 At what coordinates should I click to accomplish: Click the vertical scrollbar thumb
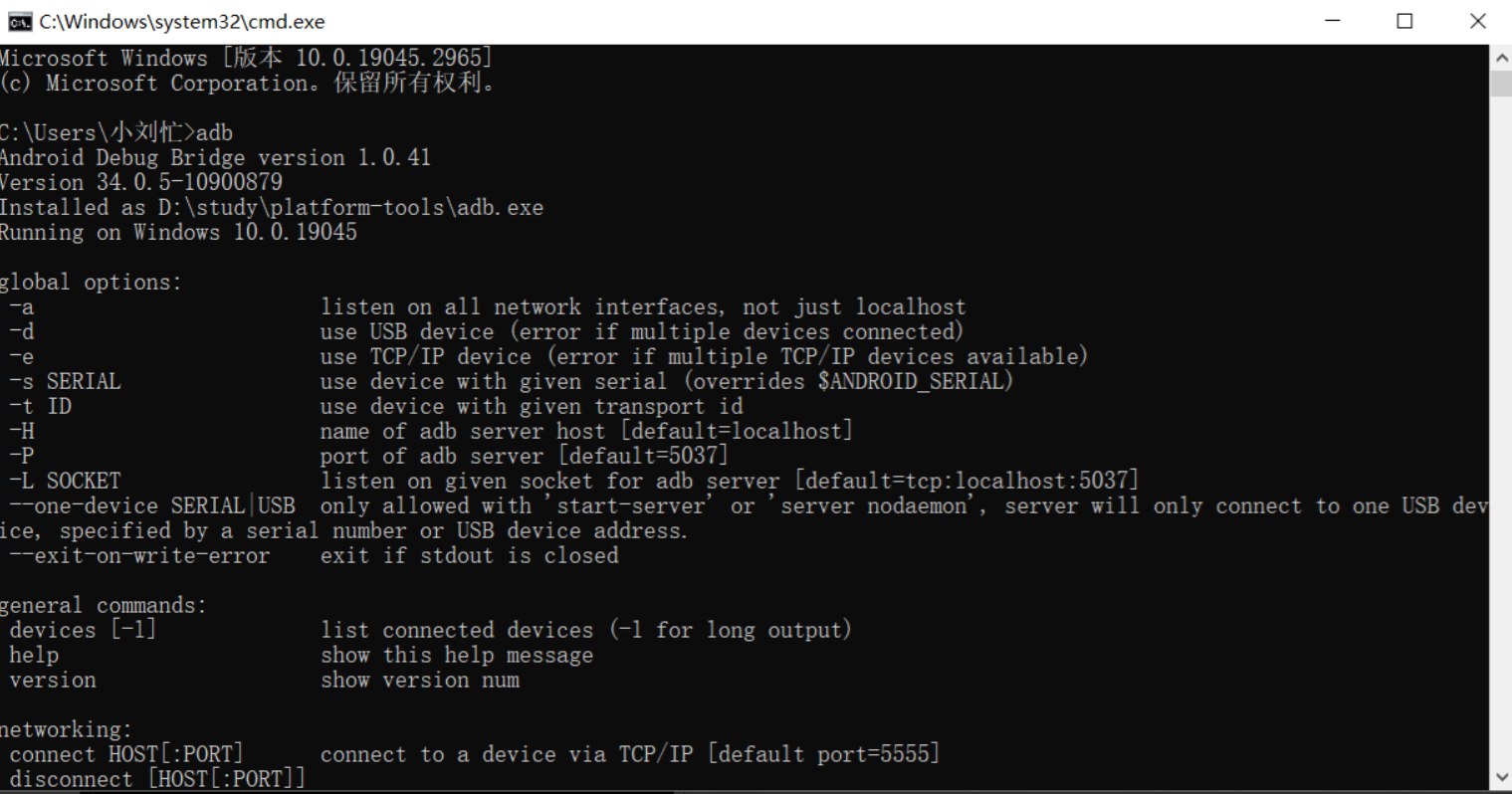(x=1501, y=83)
